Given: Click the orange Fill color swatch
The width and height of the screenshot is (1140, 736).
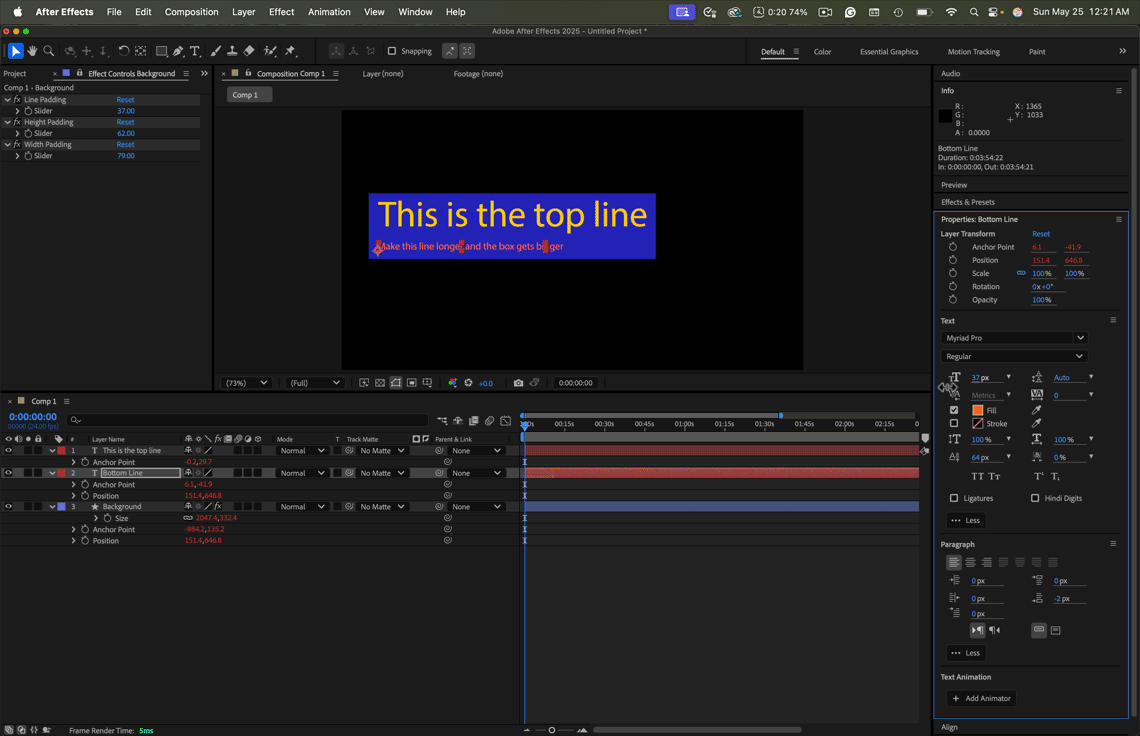Looking at the screenshot, I should 978,410.
